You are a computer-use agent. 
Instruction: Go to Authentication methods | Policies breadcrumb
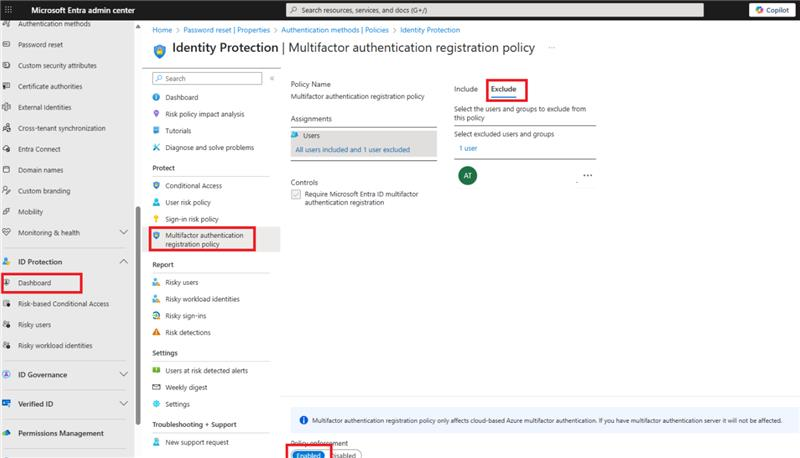click(x=335, y=30)
